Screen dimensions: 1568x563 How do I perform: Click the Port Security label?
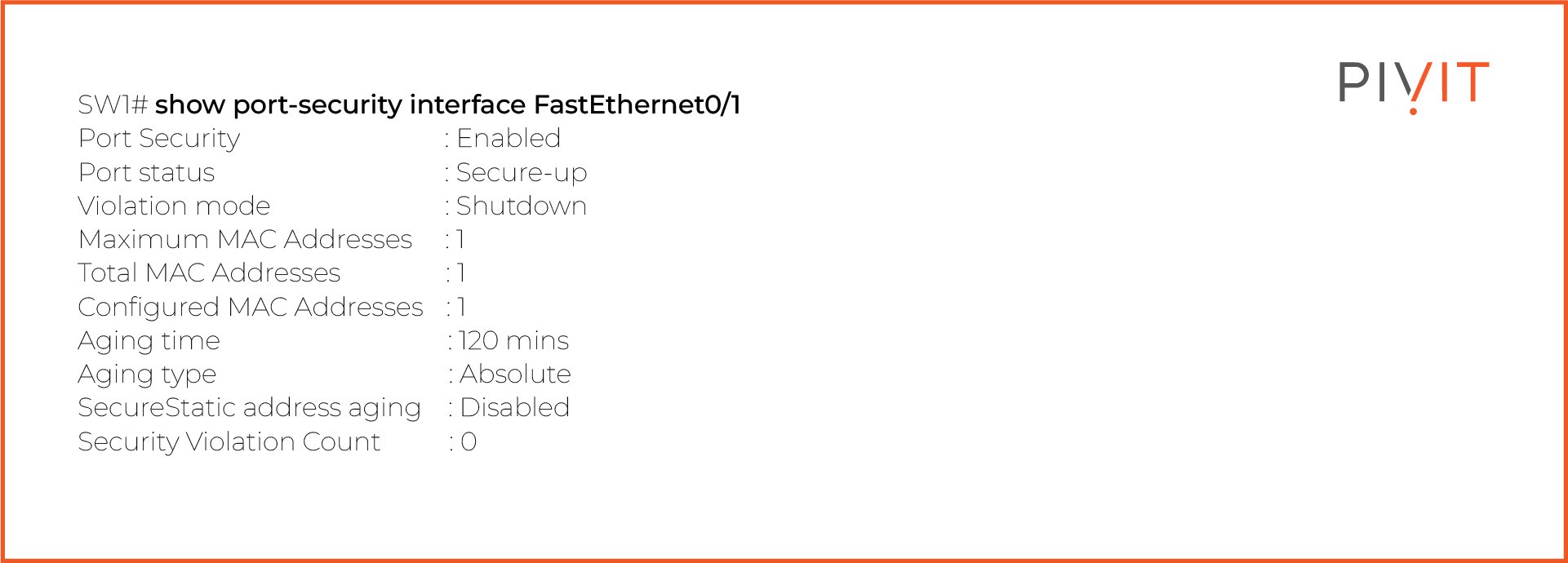point(159,139)
